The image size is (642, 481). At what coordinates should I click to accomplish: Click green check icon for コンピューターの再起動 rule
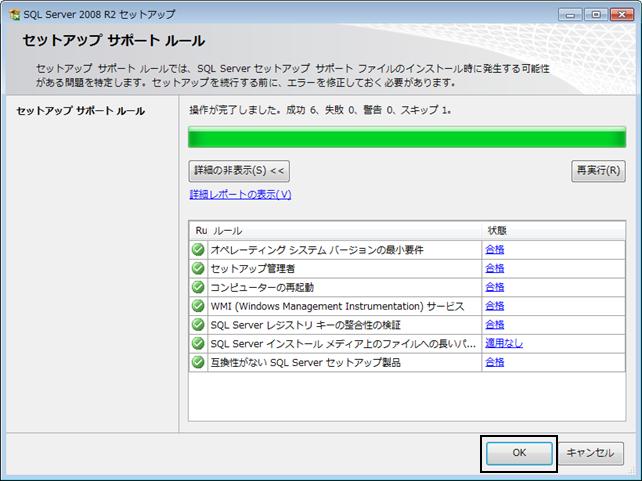tap(198, 287)
